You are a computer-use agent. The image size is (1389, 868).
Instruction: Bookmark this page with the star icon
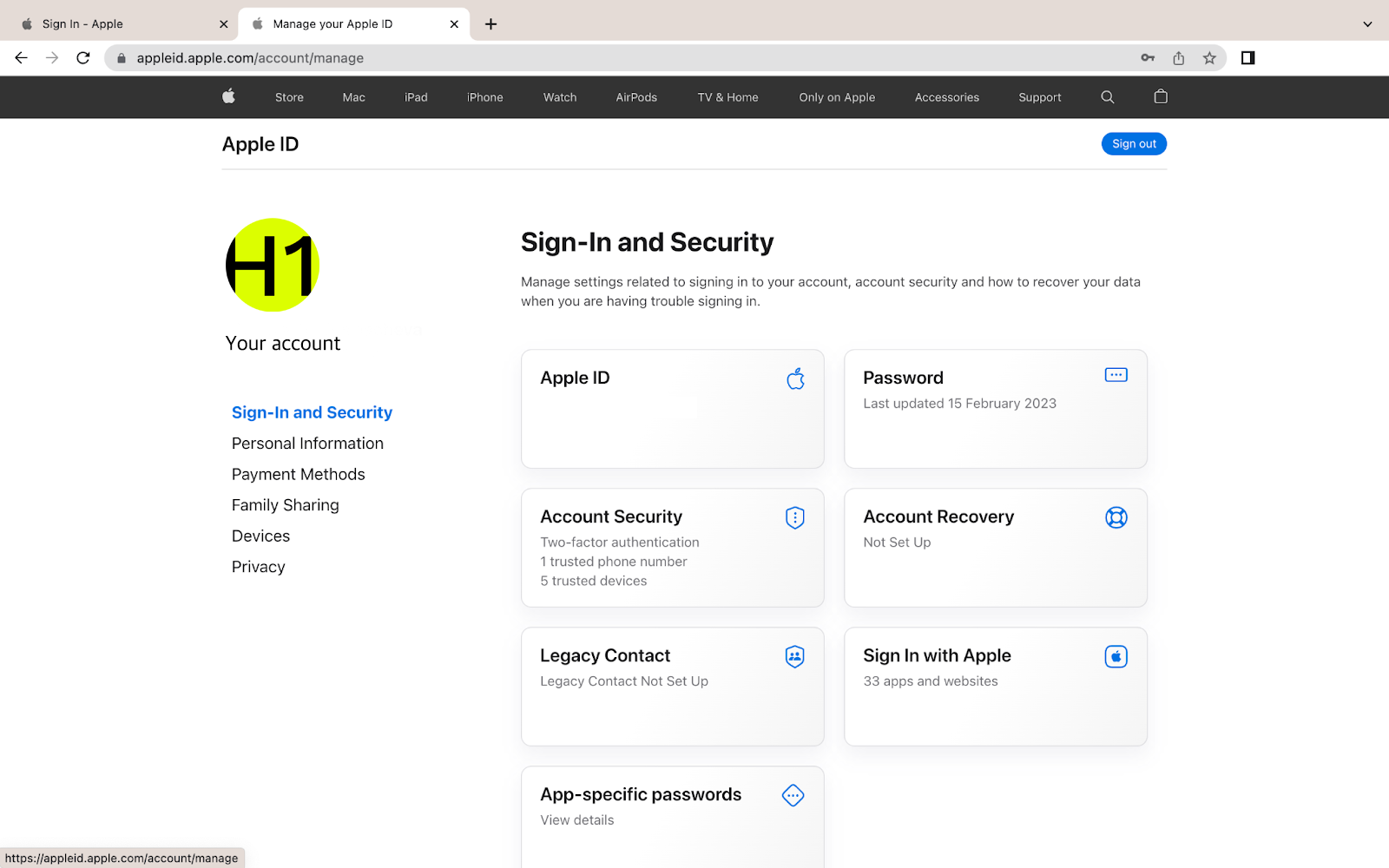point(1209,58)
